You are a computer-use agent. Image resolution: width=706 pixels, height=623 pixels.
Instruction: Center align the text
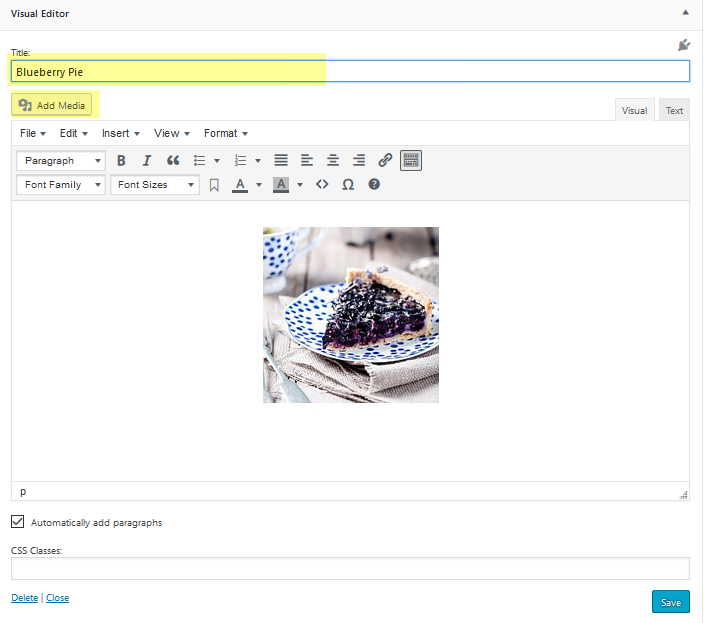click(x=333, y=161)
